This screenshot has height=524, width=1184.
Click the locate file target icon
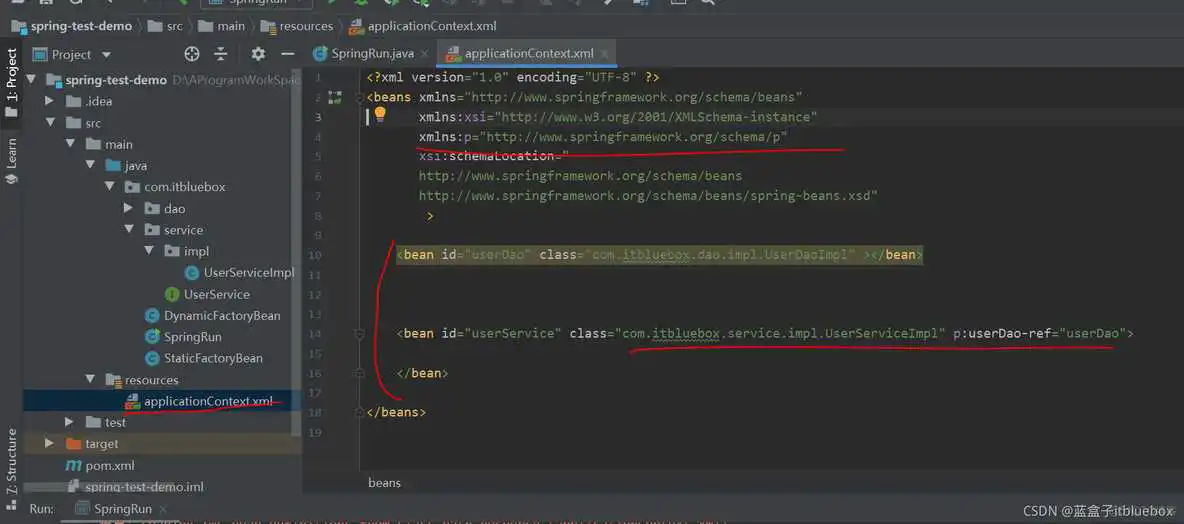point(192,54)
